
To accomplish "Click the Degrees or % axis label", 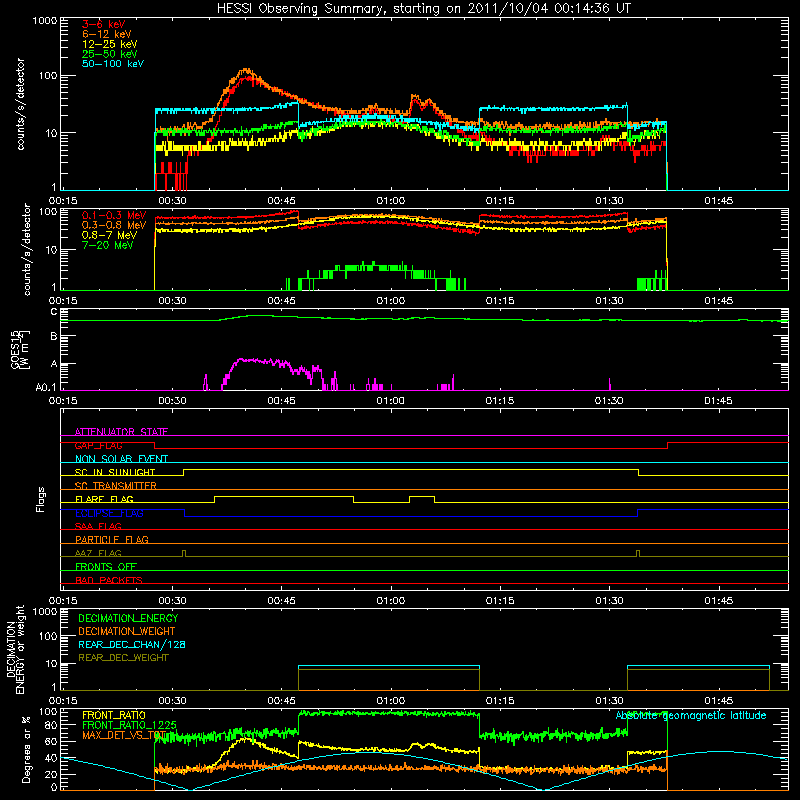I will coord(27,749).
